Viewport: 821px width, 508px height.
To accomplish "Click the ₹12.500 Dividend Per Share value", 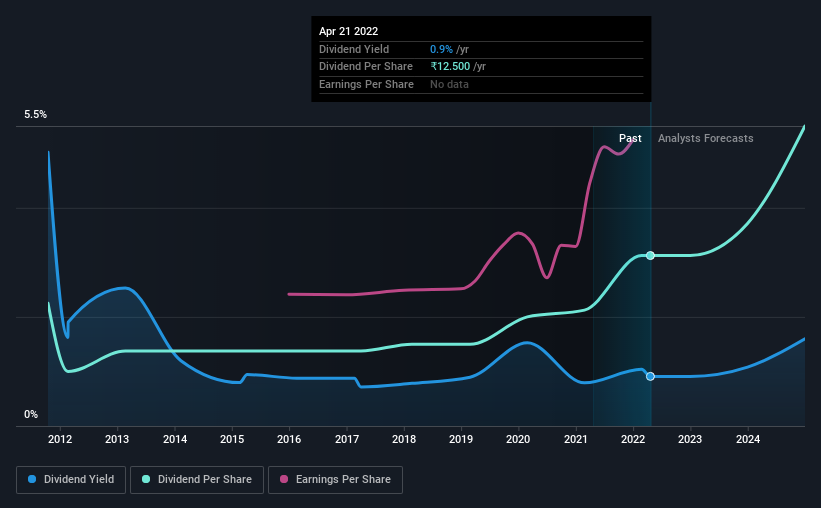I will pyautogui.click(x=450, y=67).
